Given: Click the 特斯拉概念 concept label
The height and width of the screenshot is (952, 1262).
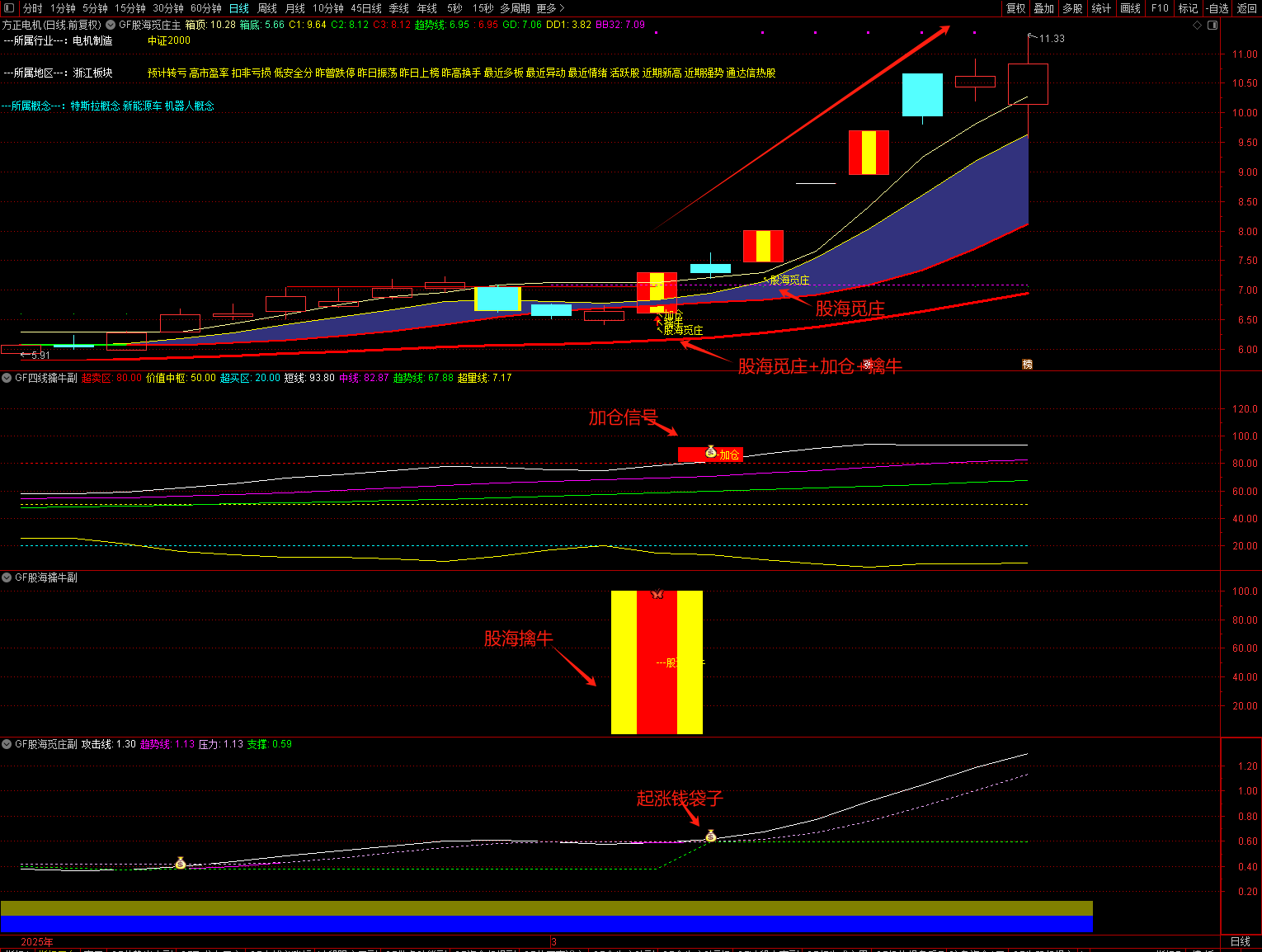Looking at the screenshot, I should (x=95, y=106).
